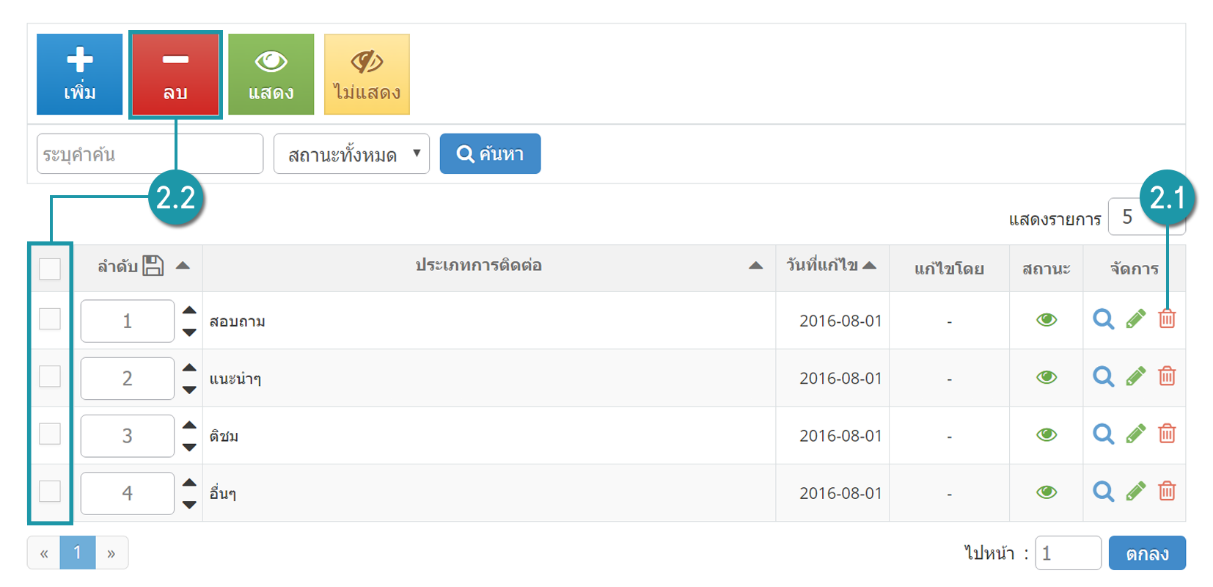Viewport: 1213px width, 587px height.
Task: Tick the checkbox for row อื่นๆ
Action: [x=50, y=491]
